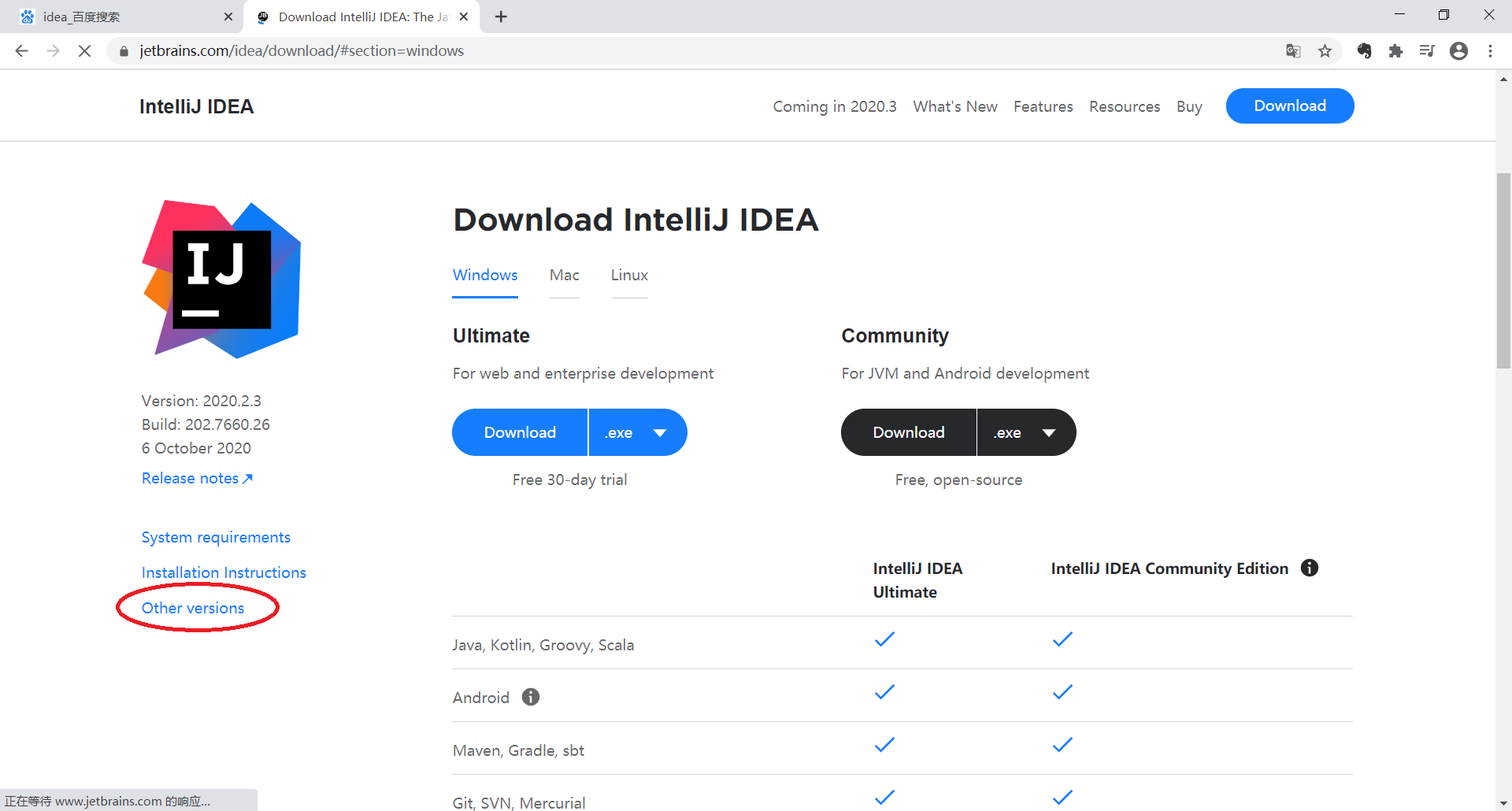Open the Google Translate page icon
Viewport: 1512px width, 811px height.
tap(1293, 51)
